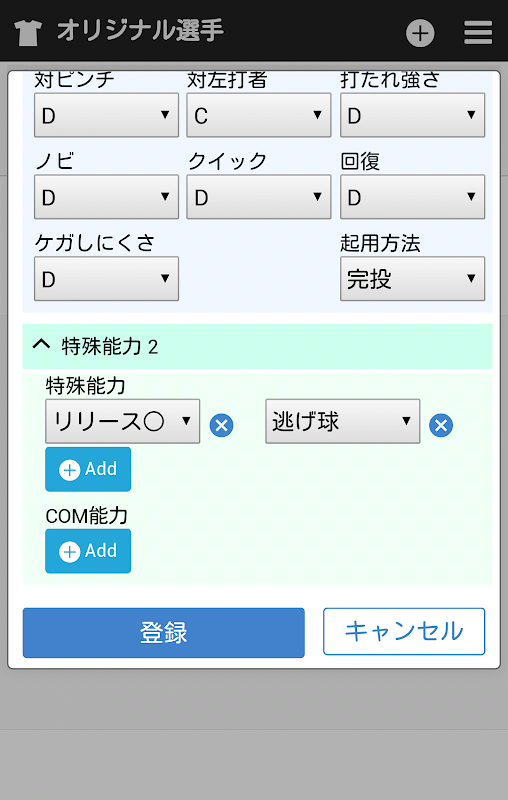Click the キャンセル button
Image resolution: width=508 pixels, height=800 pixels.
[404, 632]
